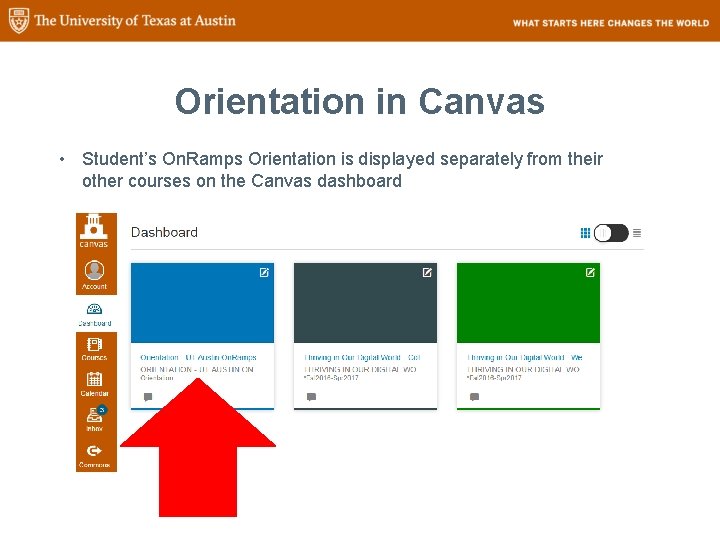The width and height of the screenshot is (720, 540).
Task: Edit the blue Orientation course card
Action: [264, 273]
